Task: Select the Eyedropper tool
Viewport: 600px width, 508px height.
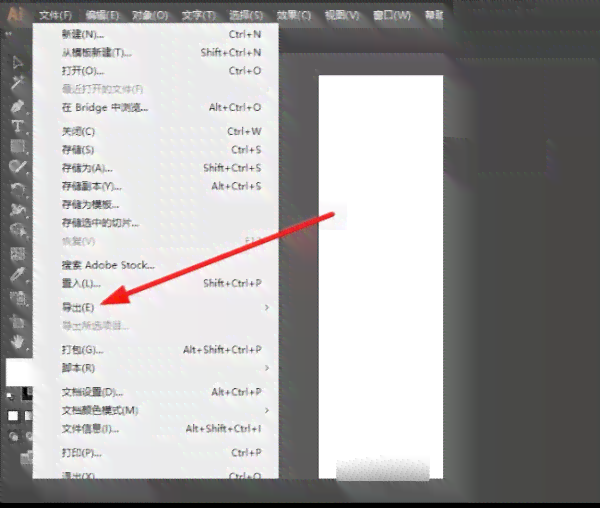Action: pyautogui.click(x=18, y=275)
